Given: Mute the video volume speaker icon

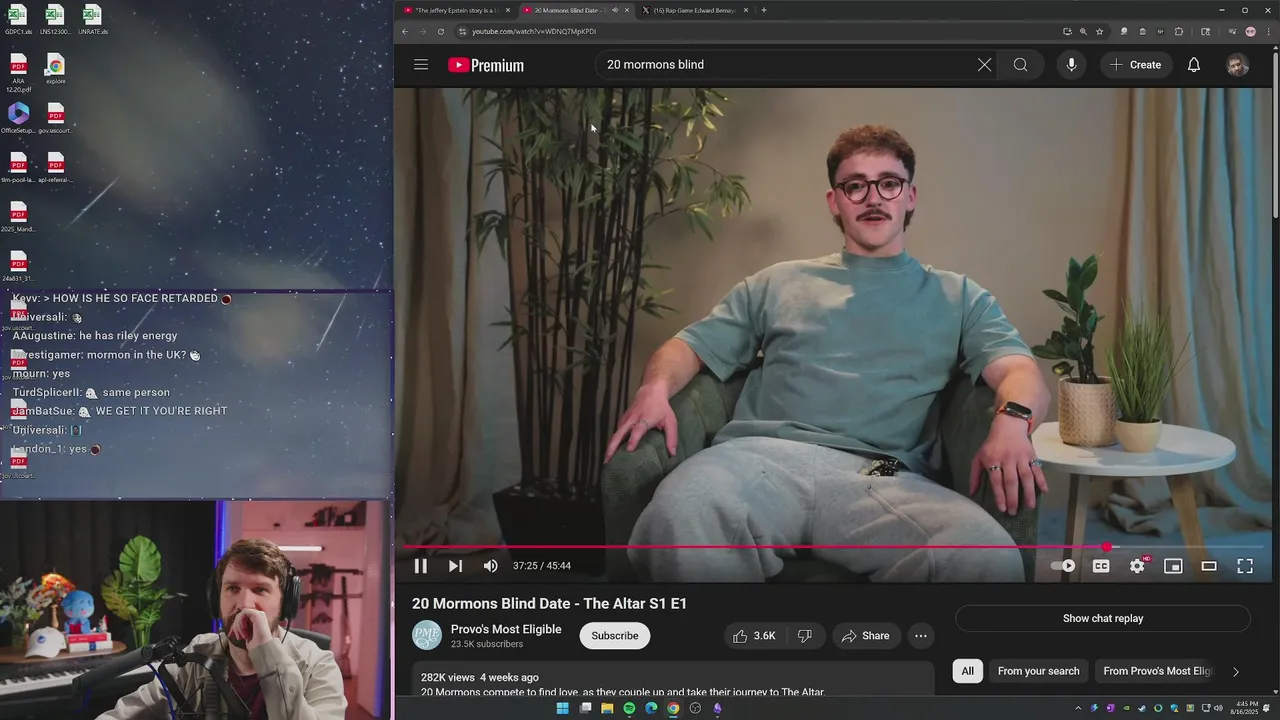Looking at the screenshot, I should 490,566.
